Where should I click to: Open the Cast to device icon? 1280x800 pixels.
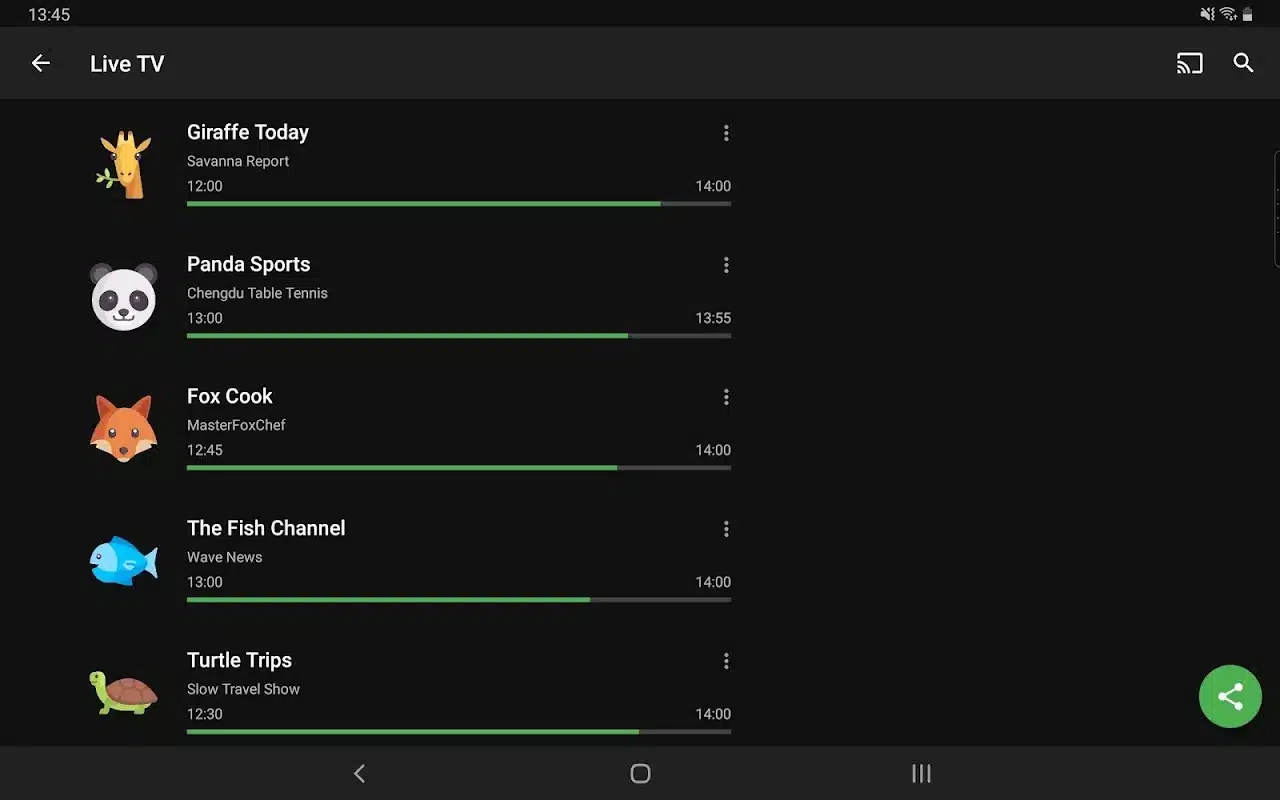(x=1189, y=63)
